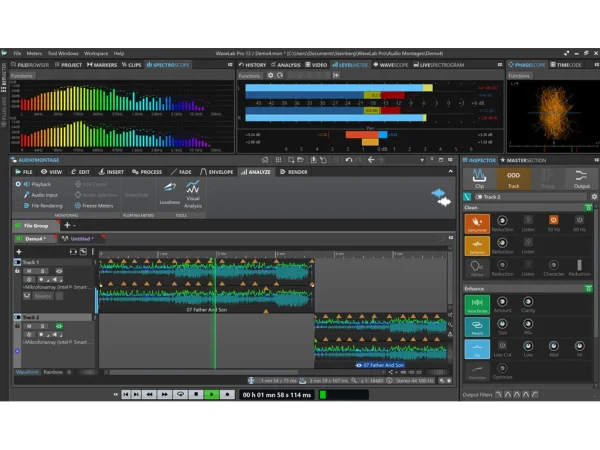
Task: Click the Clip icon in Inspector
Action: [480, 179]
